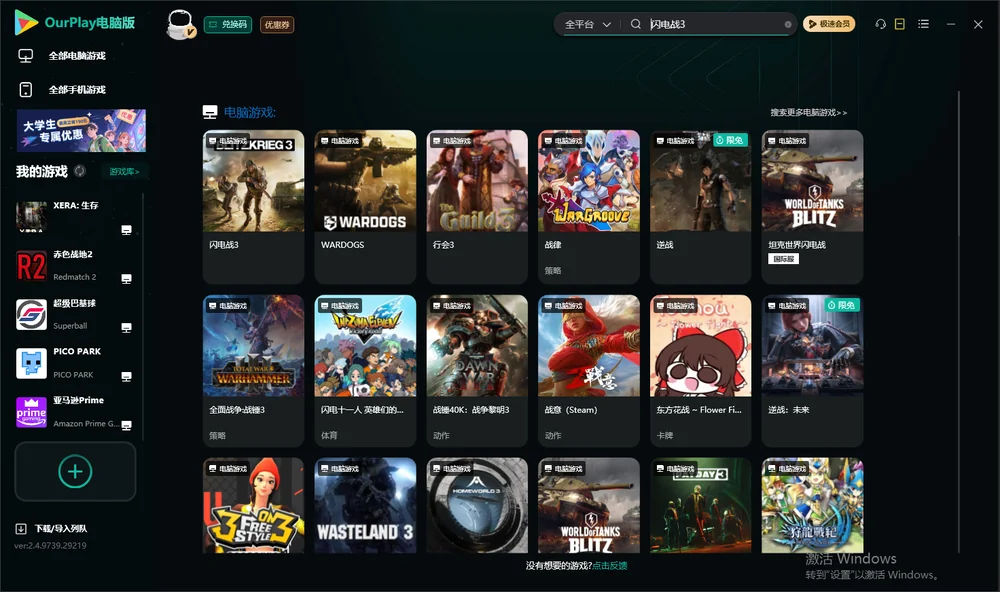The width and height of the screenshot is (1000, 592).
Task: Open the 大学生专属优惠 banner
Action: (81, 130)
